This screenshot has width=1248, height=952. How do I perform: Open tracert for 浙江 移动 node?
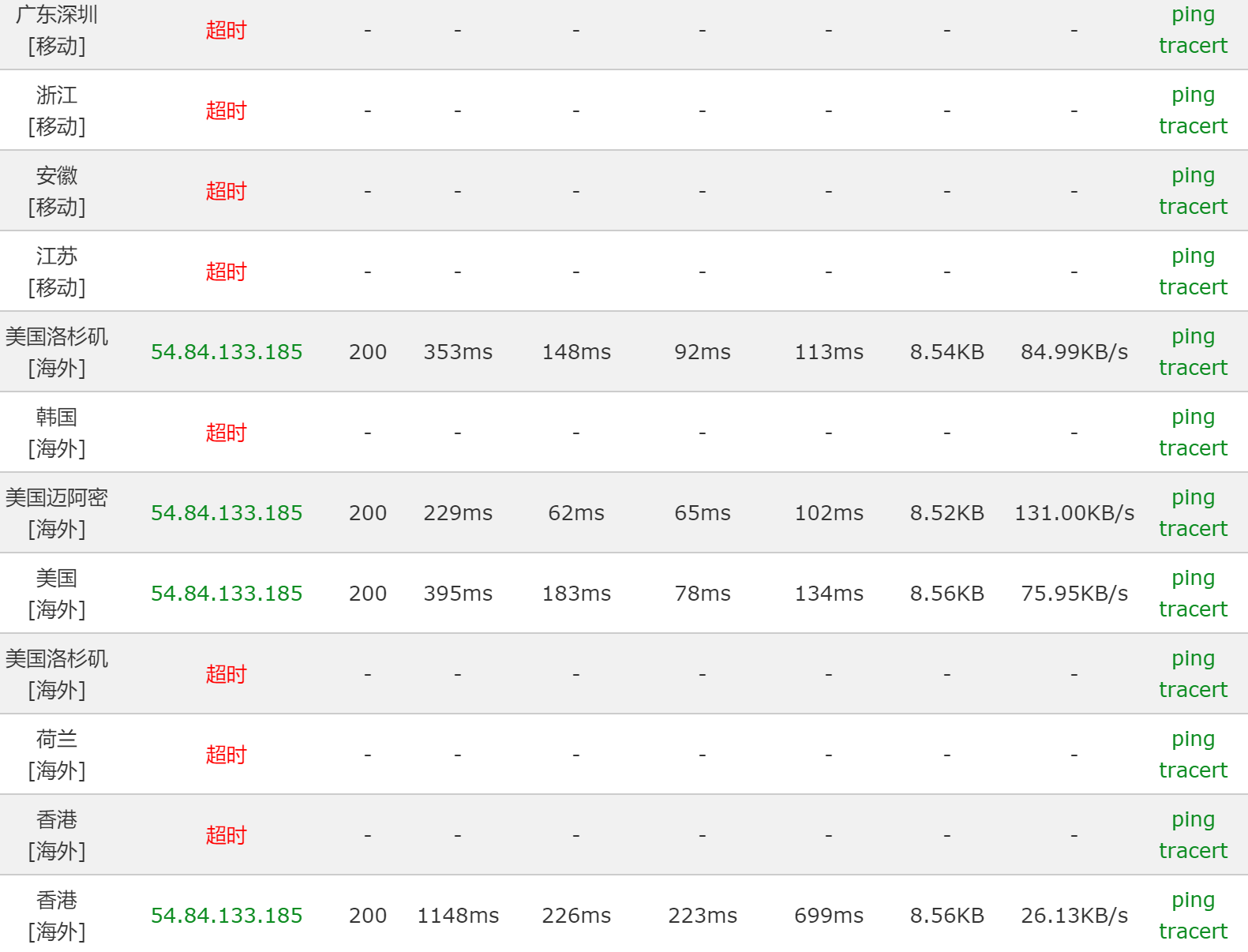coord(1192,126)
